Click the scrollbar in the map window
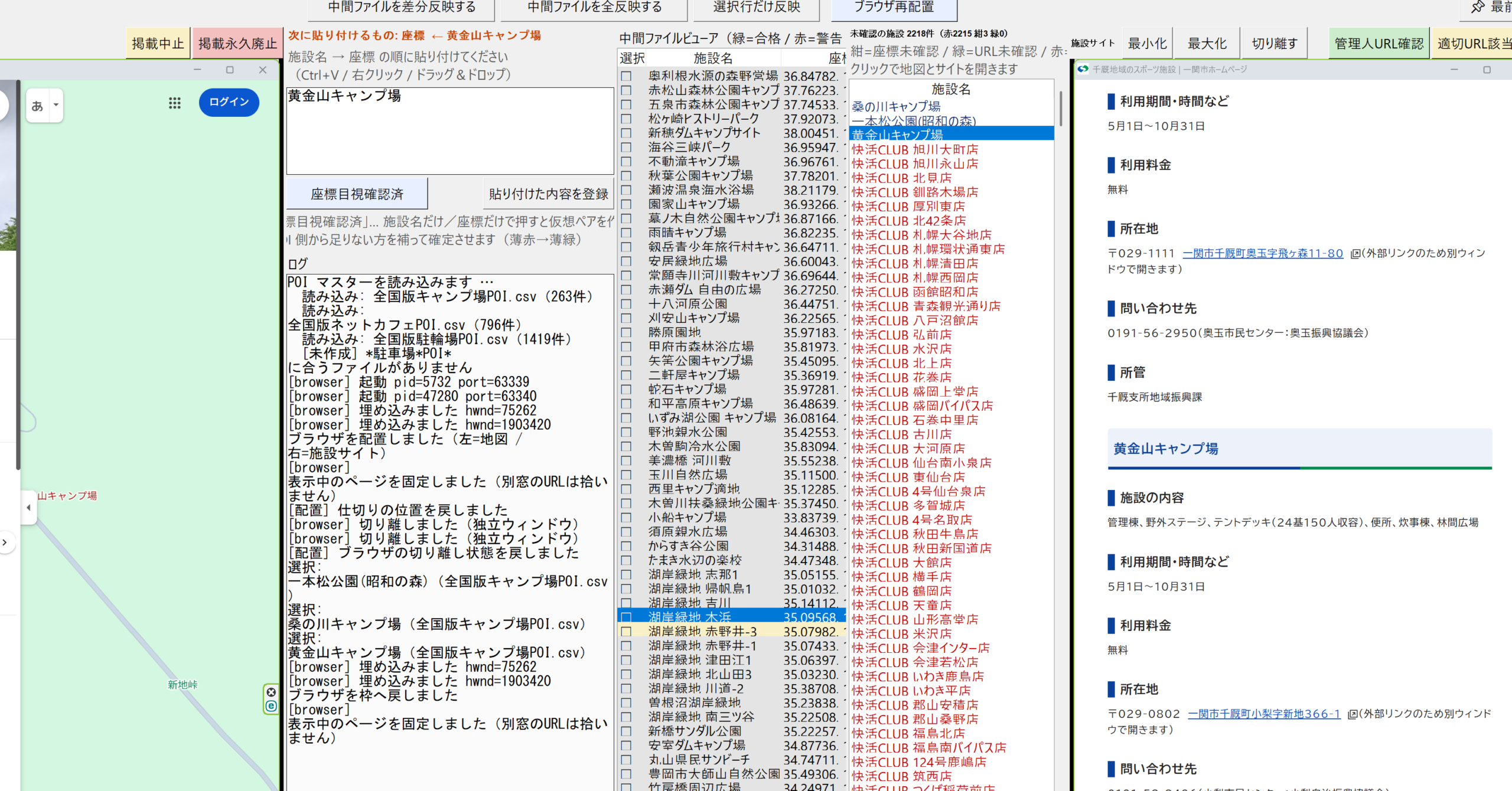Viewport: 1512px width, 791px height. (18, 276)
